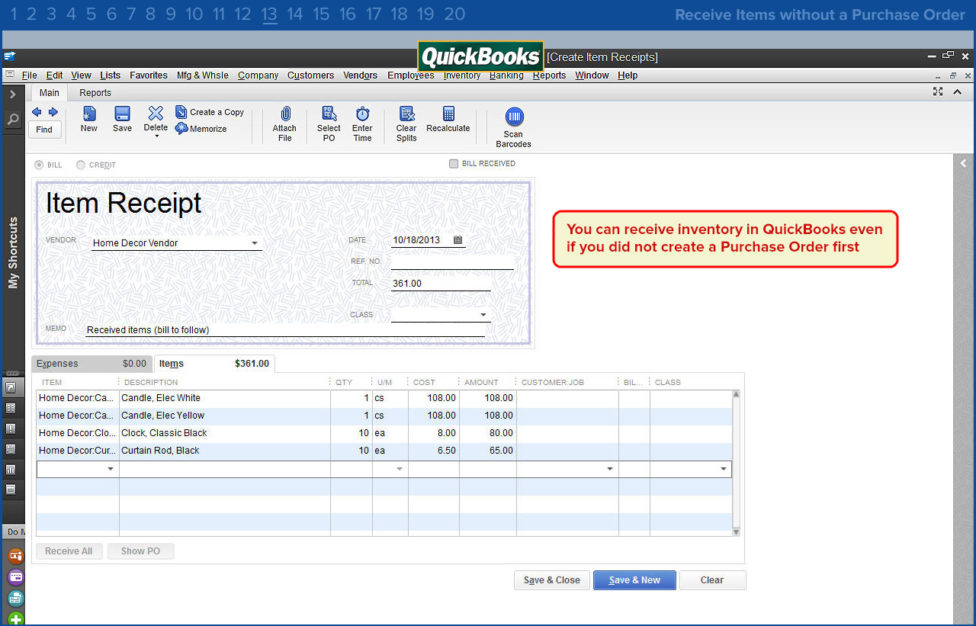Expand the My Shortcuts sidebar arrow
Viewport: 976px width, 626px height.
(x=12, y=94)
